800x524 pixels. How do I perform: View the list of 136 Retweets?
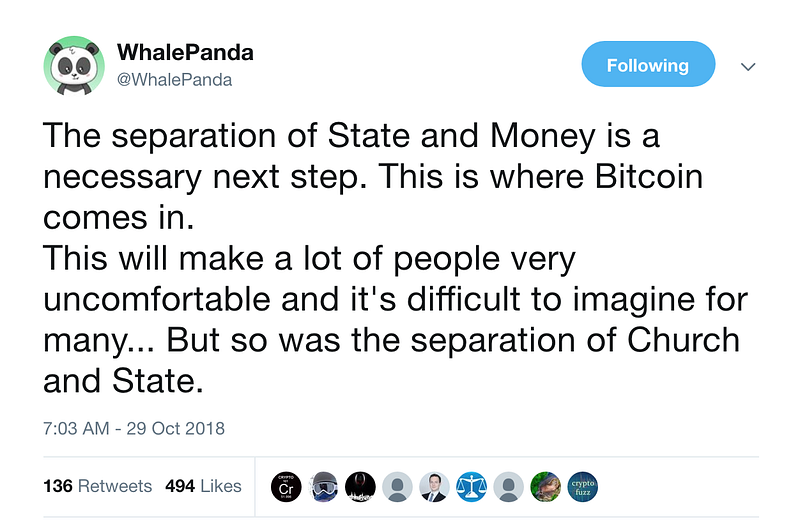point(97,486)
